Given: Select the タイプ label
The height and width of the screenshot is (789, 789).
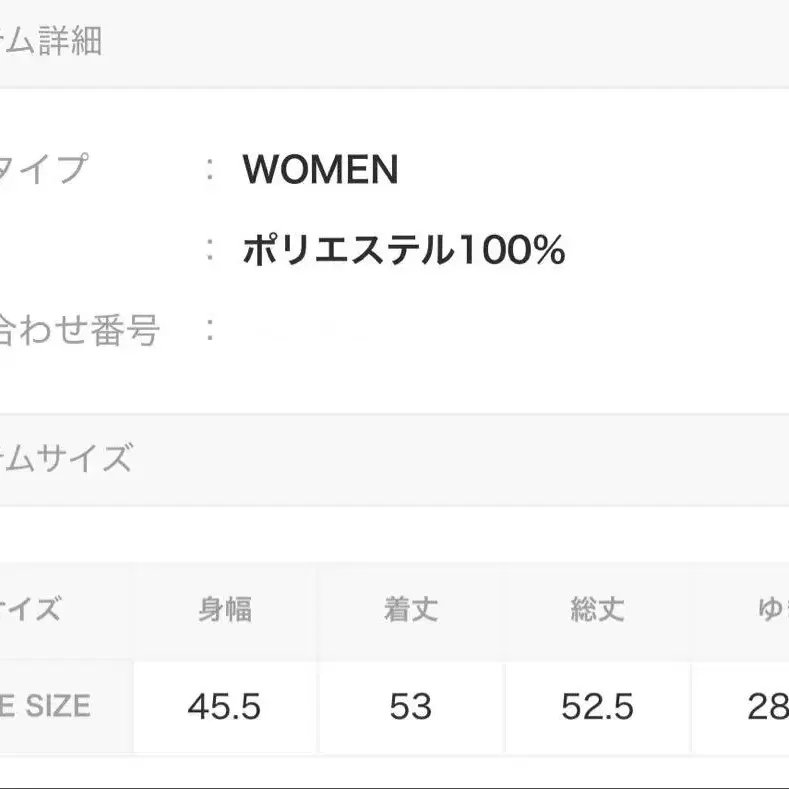Looking at the screenshot, I should point(45,169).
